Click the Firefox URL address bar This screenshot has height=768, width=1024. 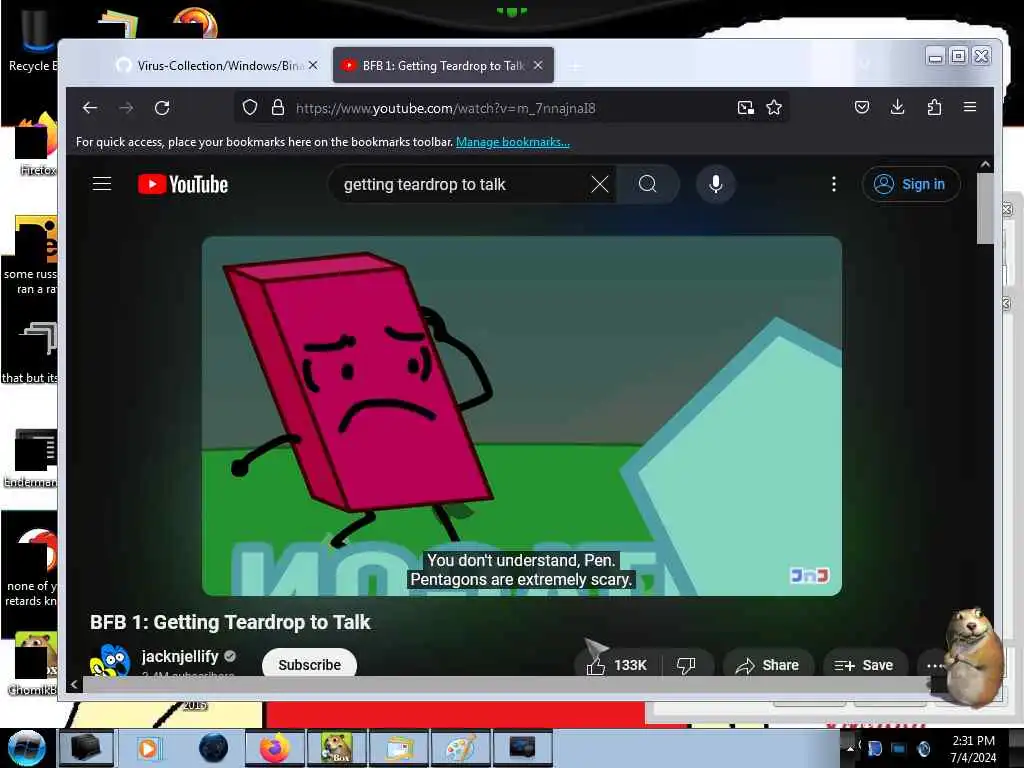click(509, 108)
